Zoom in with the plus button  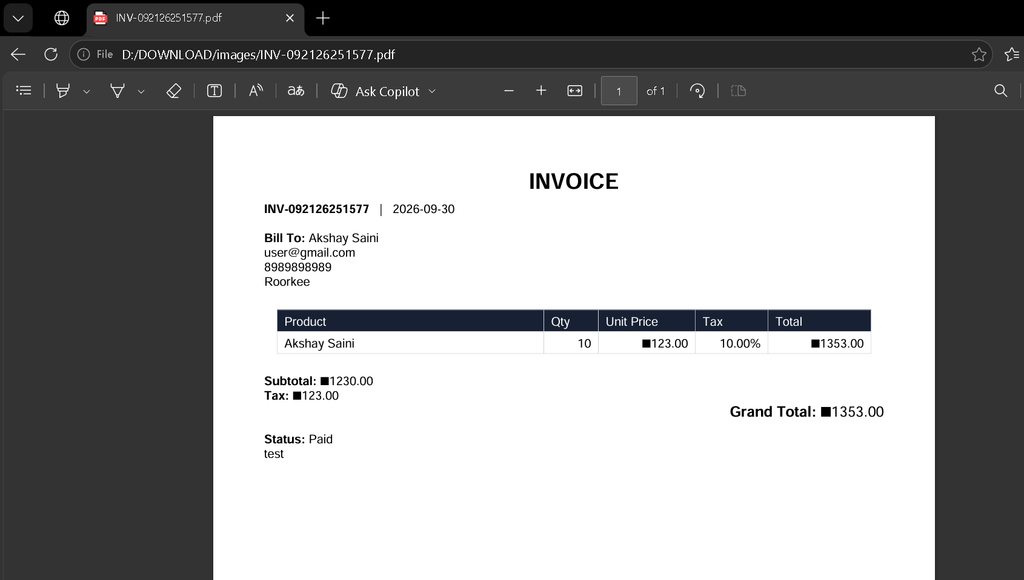(x=541, y=91)
